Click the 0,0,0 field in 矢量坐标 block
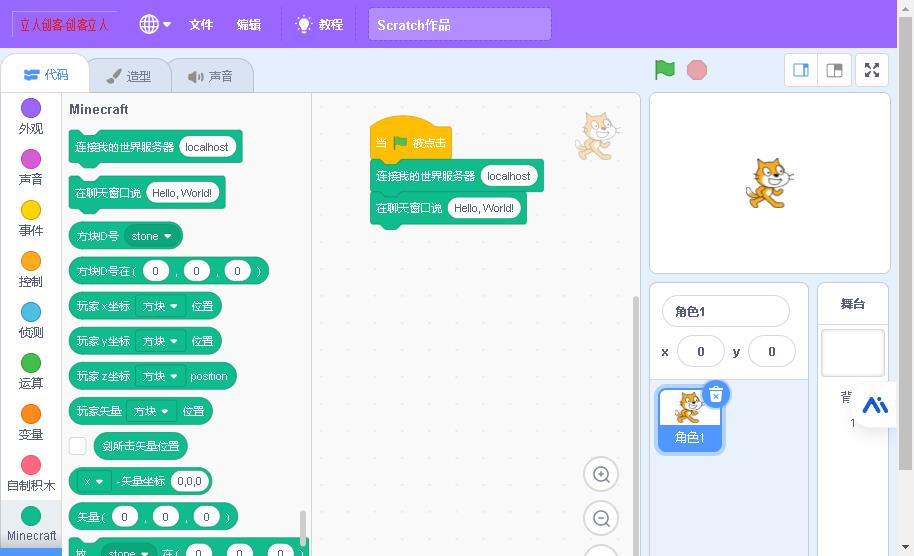The width and height of the screenshot is (914, 556). pyautogui.click(x=189, y=481)
